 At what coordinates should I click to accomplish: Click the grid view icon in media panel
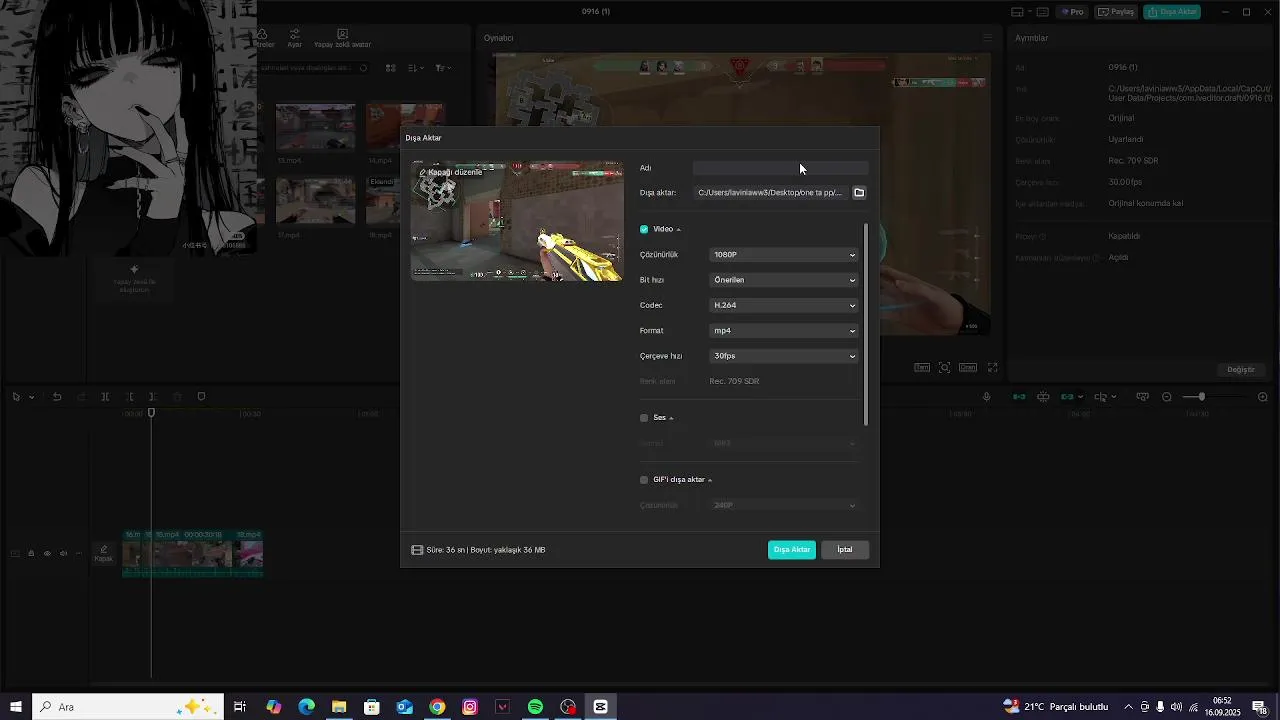391,68
